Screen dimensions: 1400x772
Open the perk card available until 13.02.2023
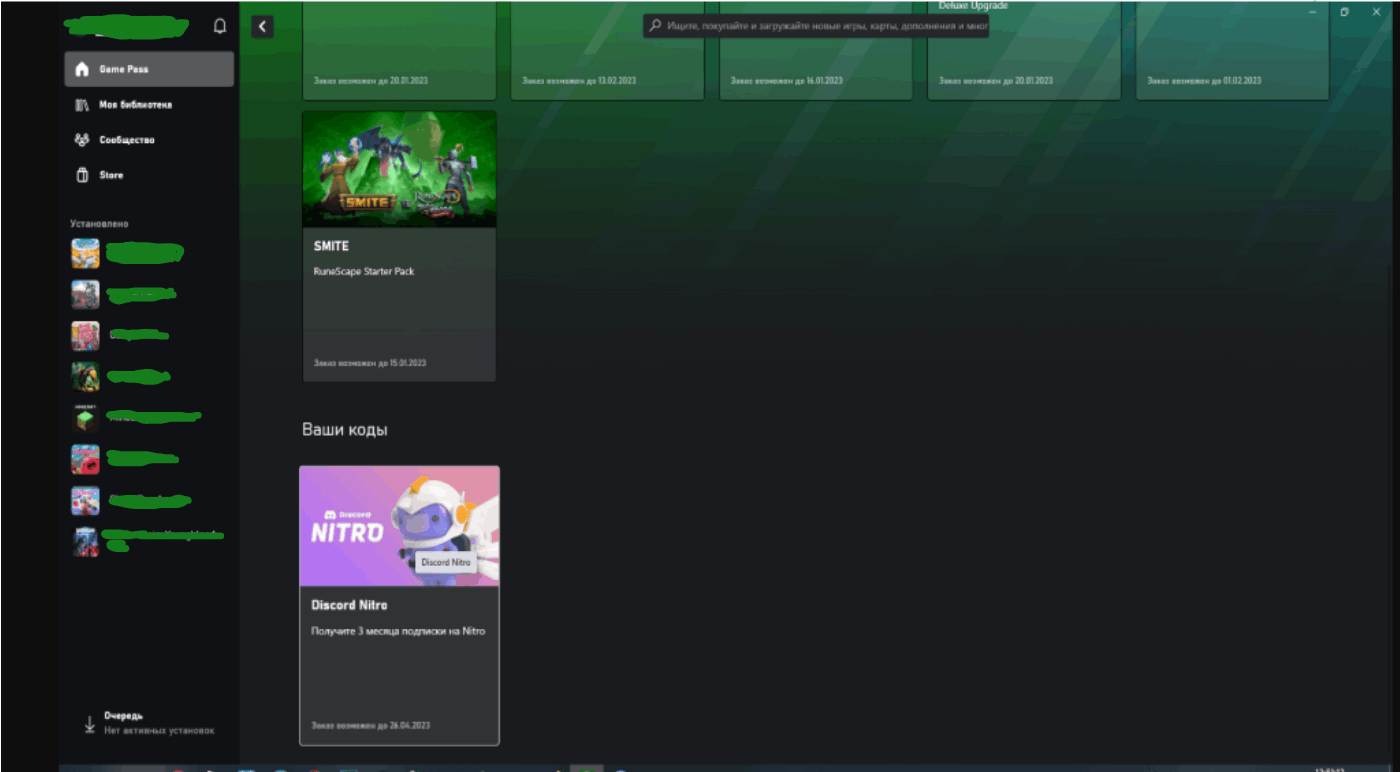pyautogui.click(x=607, y=50)
